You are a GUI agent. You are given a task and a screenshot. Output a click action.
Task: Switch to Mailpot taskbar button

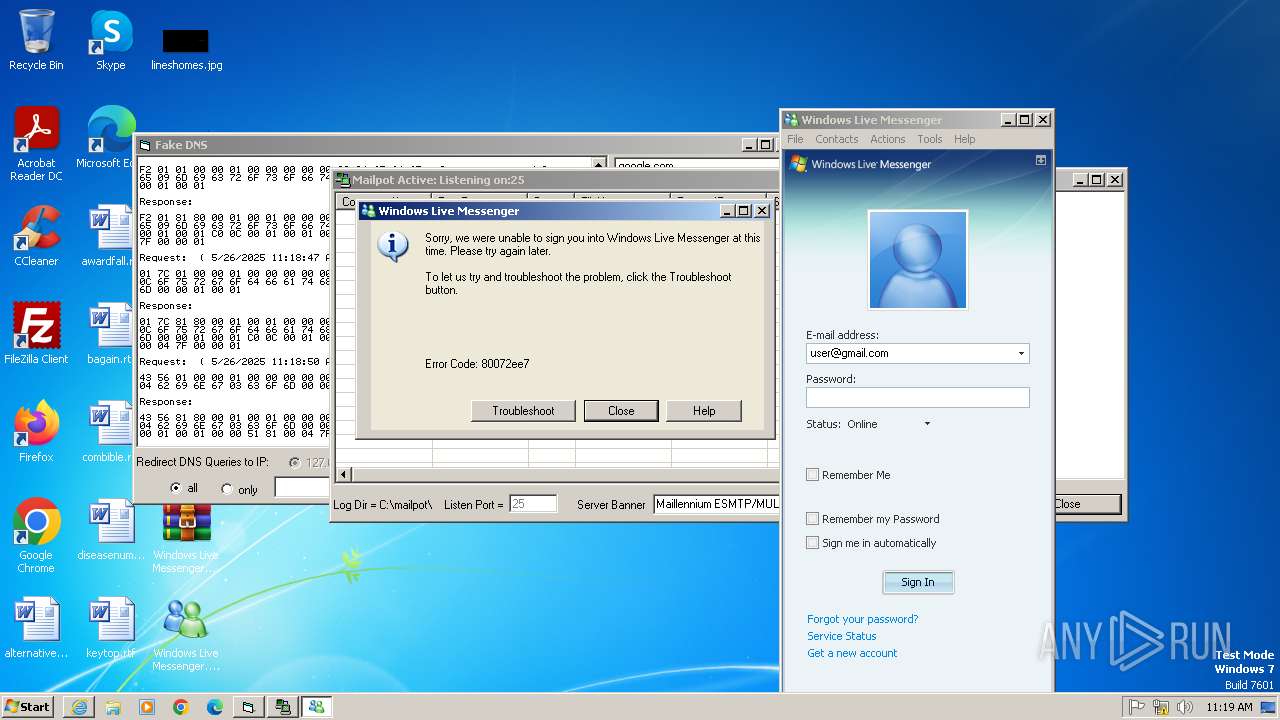coord(283,707)
